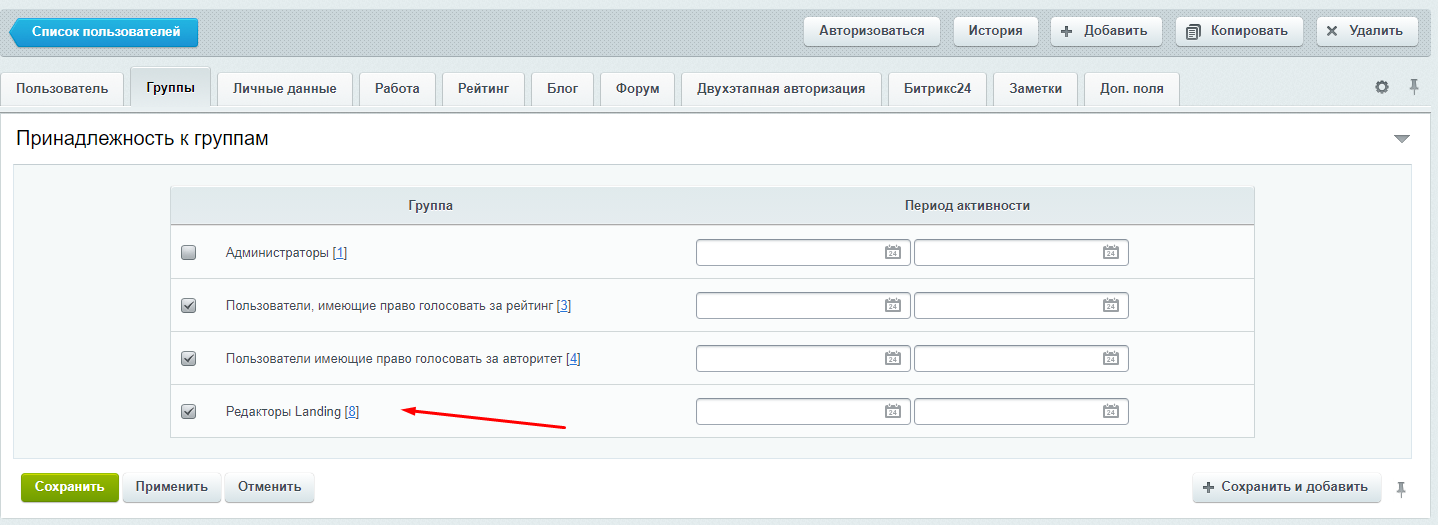The width and height of the screenshot is (1438, 525).
Task: Uncheck the Редакторы Landing group
Action: coord(189,411)
